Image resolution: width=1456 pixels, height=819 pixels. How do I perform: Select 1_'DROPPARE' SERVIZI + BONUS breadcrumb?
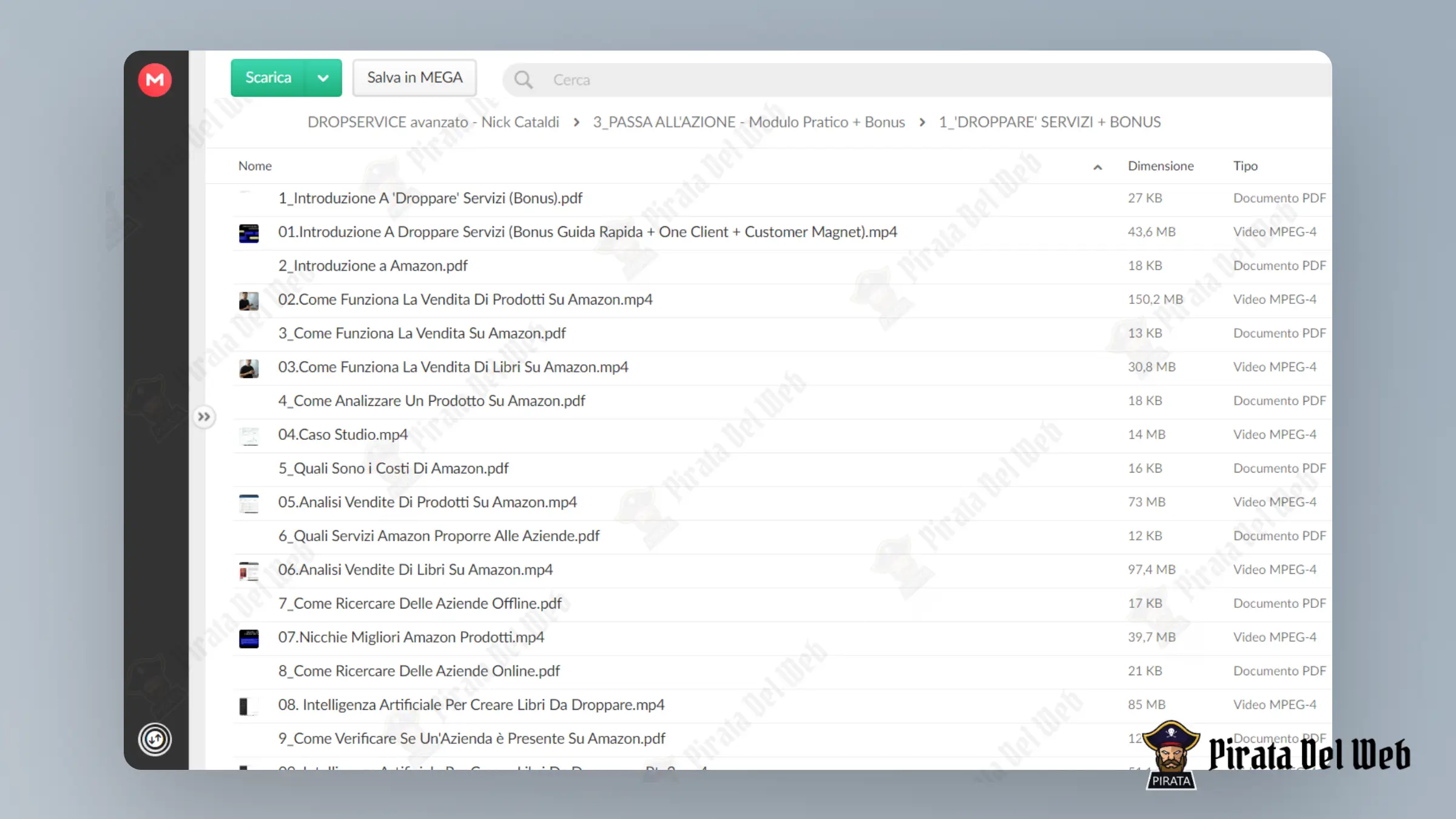pos(1050,122)
